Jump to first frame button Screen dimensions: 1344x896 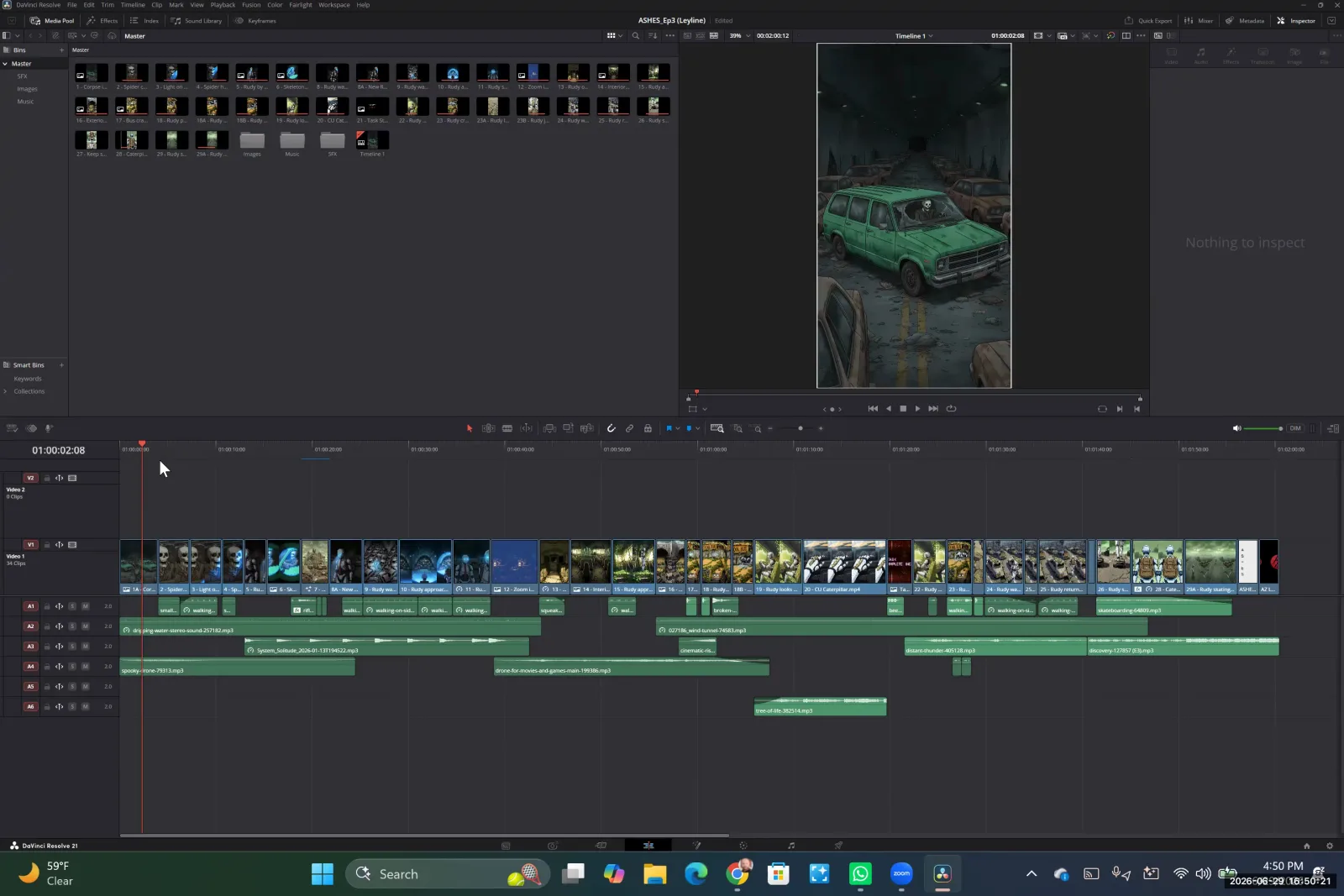pos(873,409)
